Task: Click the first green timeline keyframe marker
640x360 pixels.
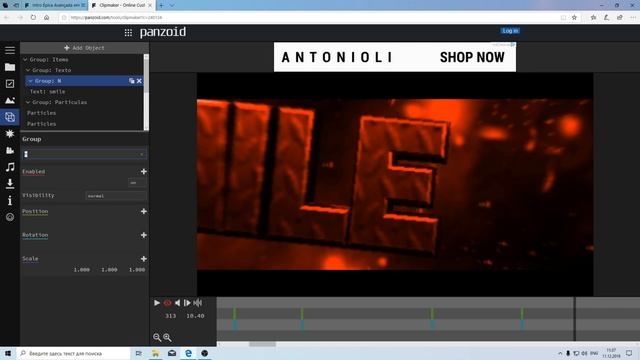Action: [x=234, y=314]
